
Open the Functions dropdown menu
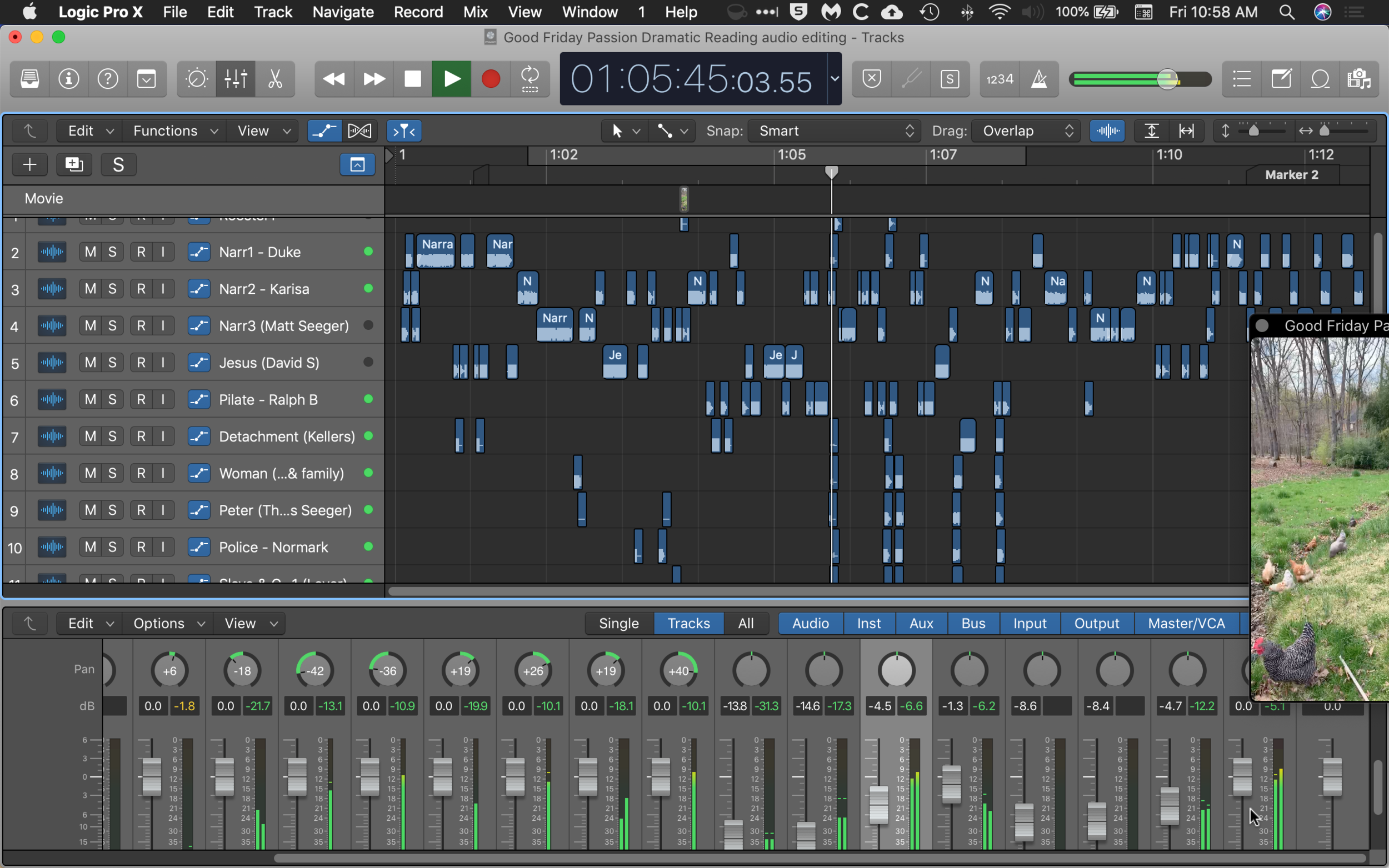pyautogui.click(x=175, y=131)
